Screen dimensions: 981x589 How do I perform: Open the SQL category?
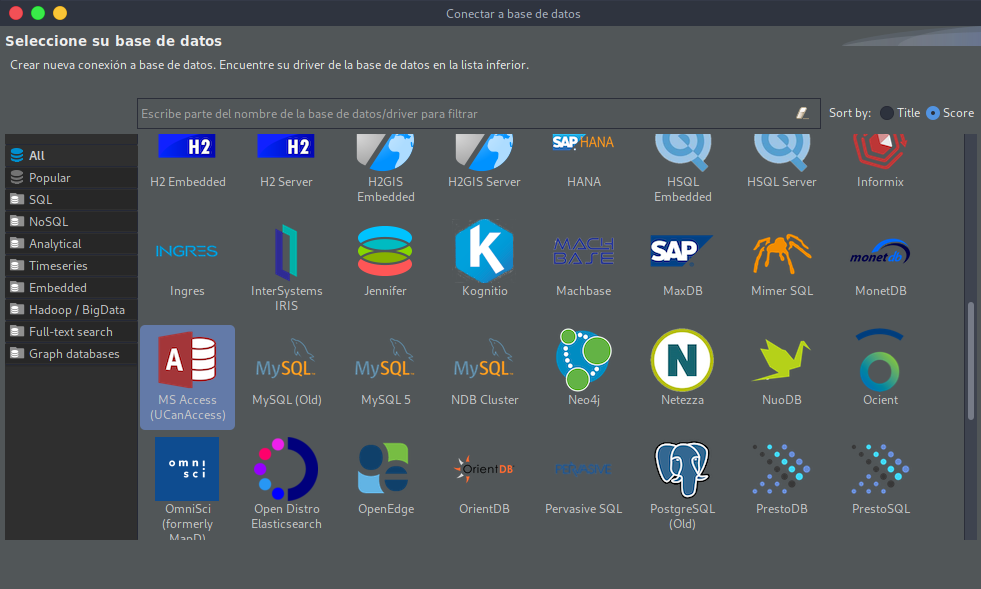click(x=71, y=200)
